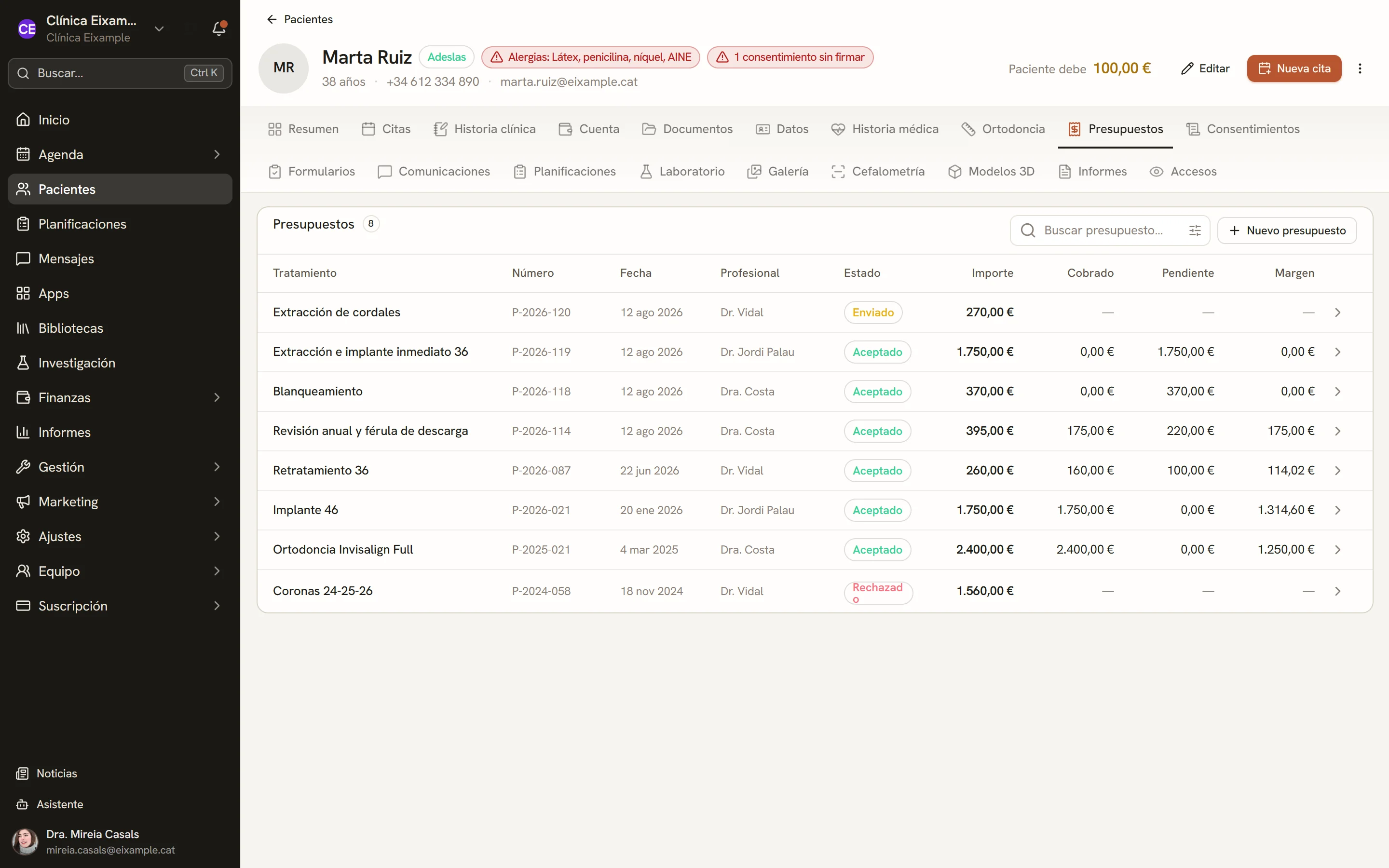Open sidebar Planificaciones item
Image resolution: width=1389 pixels, height=868 pixels.
[120, 224]
